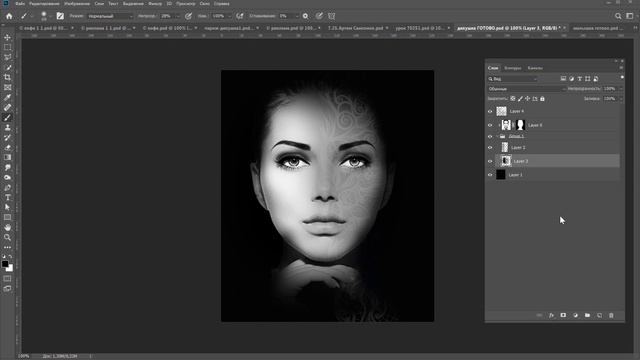
Task: Toggle visibility of Layer 1
Action: 490,175
